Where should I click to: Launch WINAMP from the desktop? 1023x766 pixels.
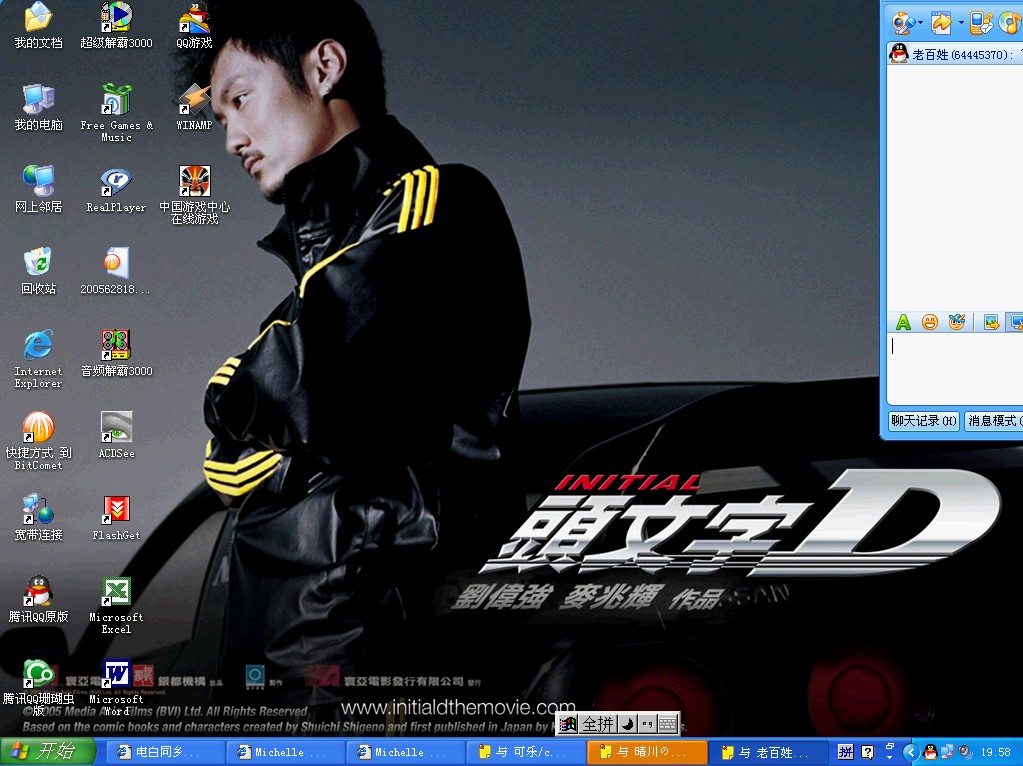coord(194,100)
